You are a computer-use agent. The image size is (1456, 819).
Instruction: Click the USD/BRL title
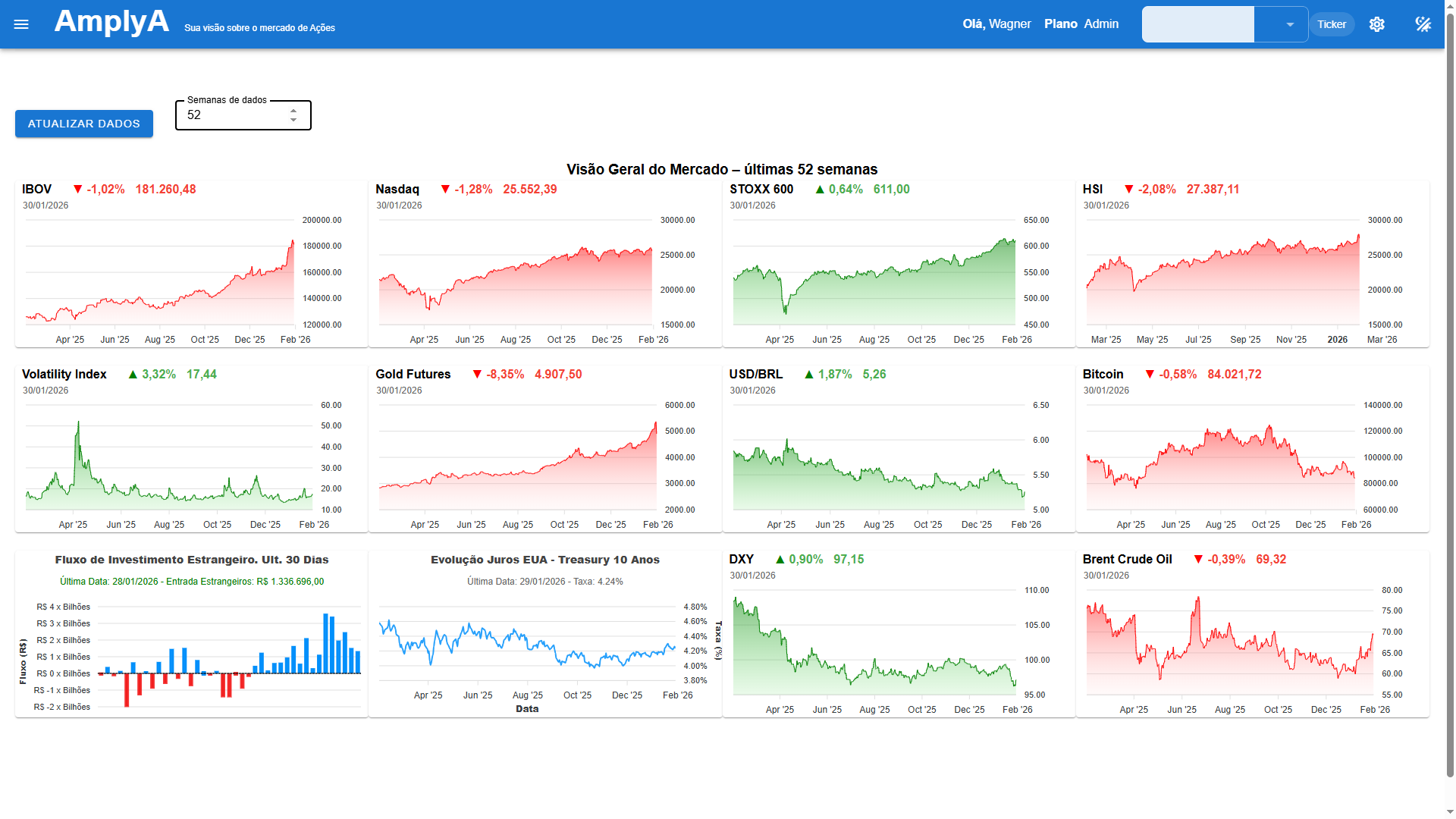(x=756, y=375)
